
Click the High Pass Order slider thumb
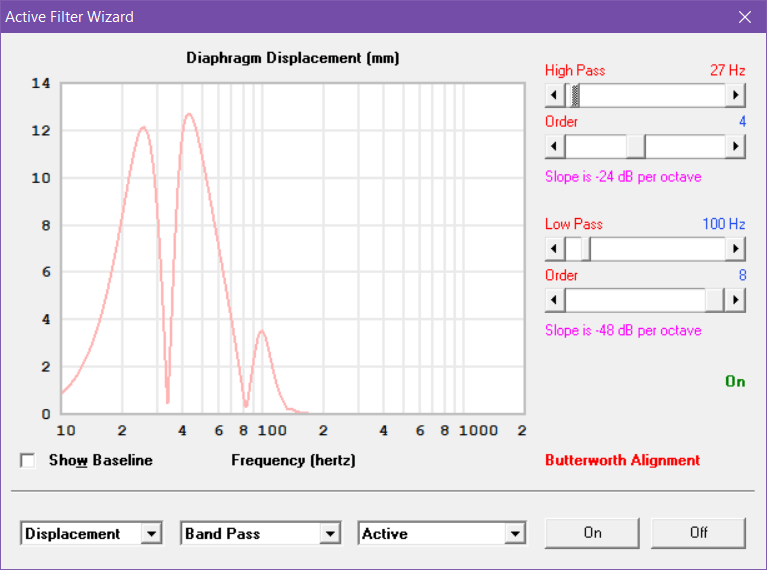tap(636, 146)
